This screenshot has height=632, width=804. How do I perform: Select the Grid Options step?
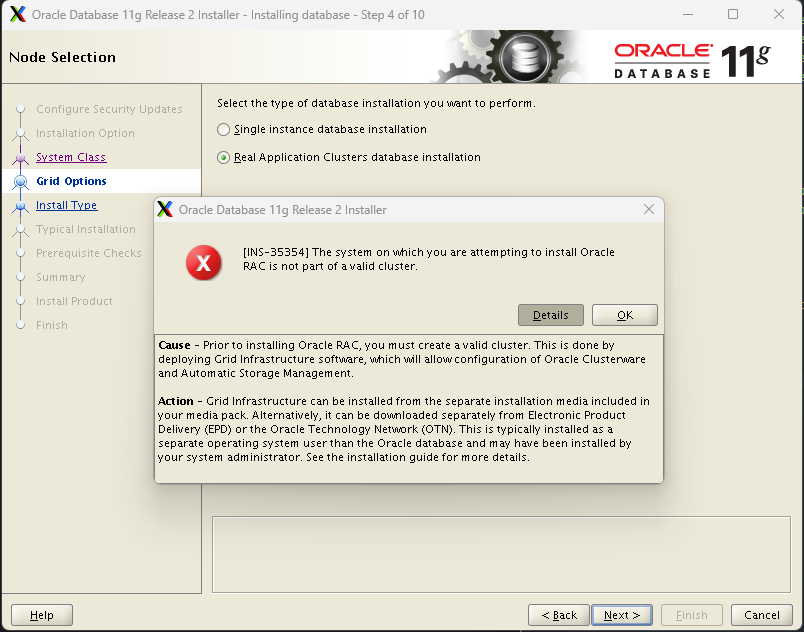(x=71, y=181)
